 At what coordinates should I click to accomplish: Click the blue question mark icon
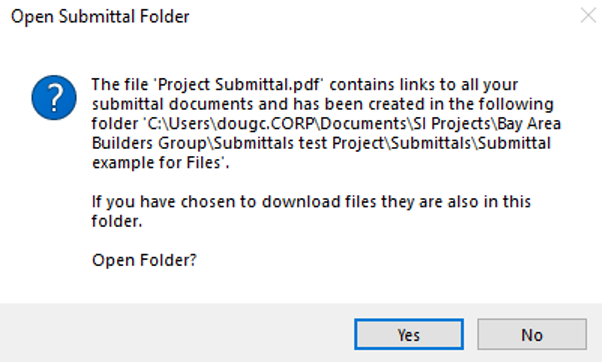tap(54, 98)
